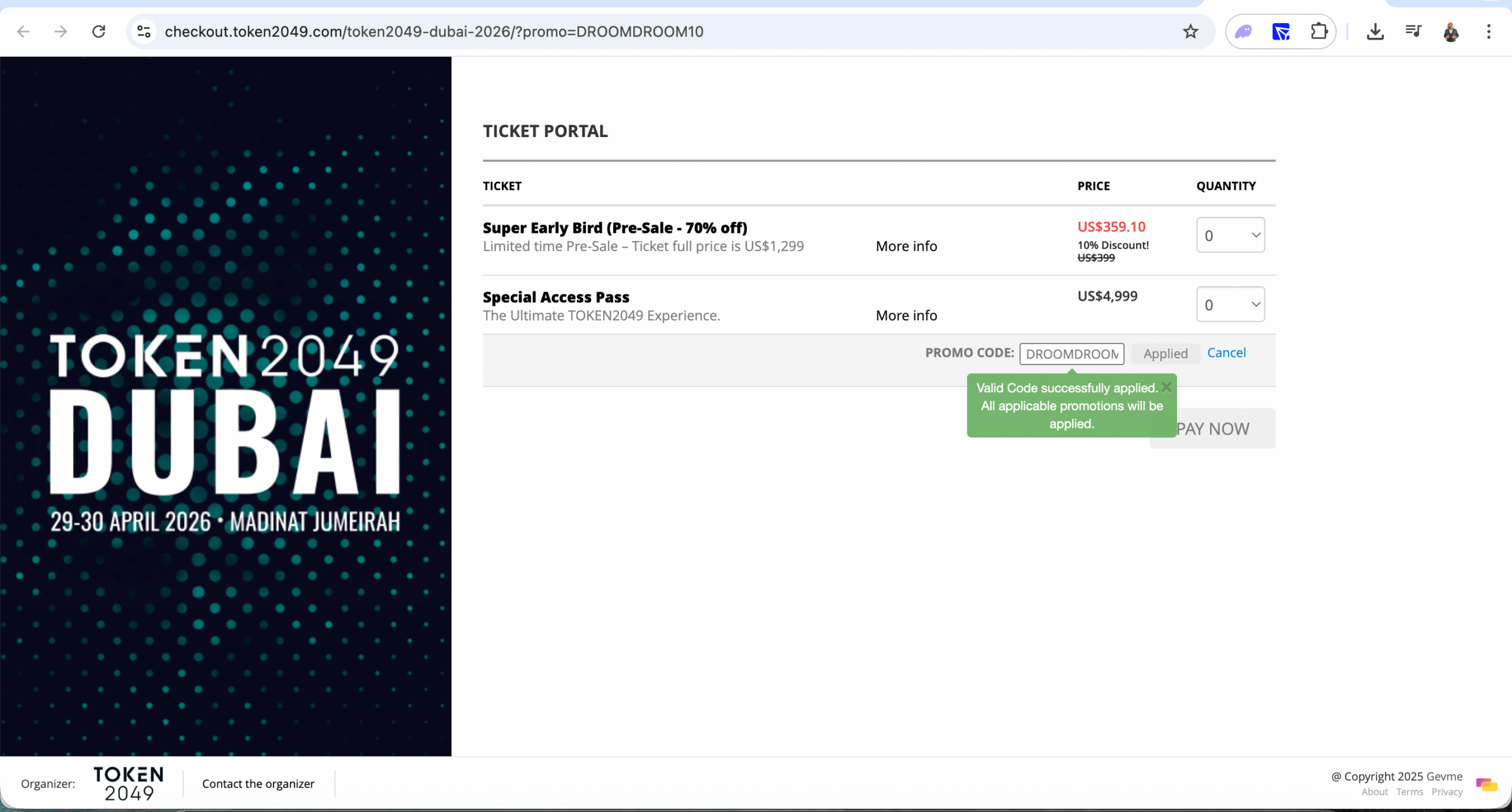Open the browser Downloads icon

click(1375, 31)
